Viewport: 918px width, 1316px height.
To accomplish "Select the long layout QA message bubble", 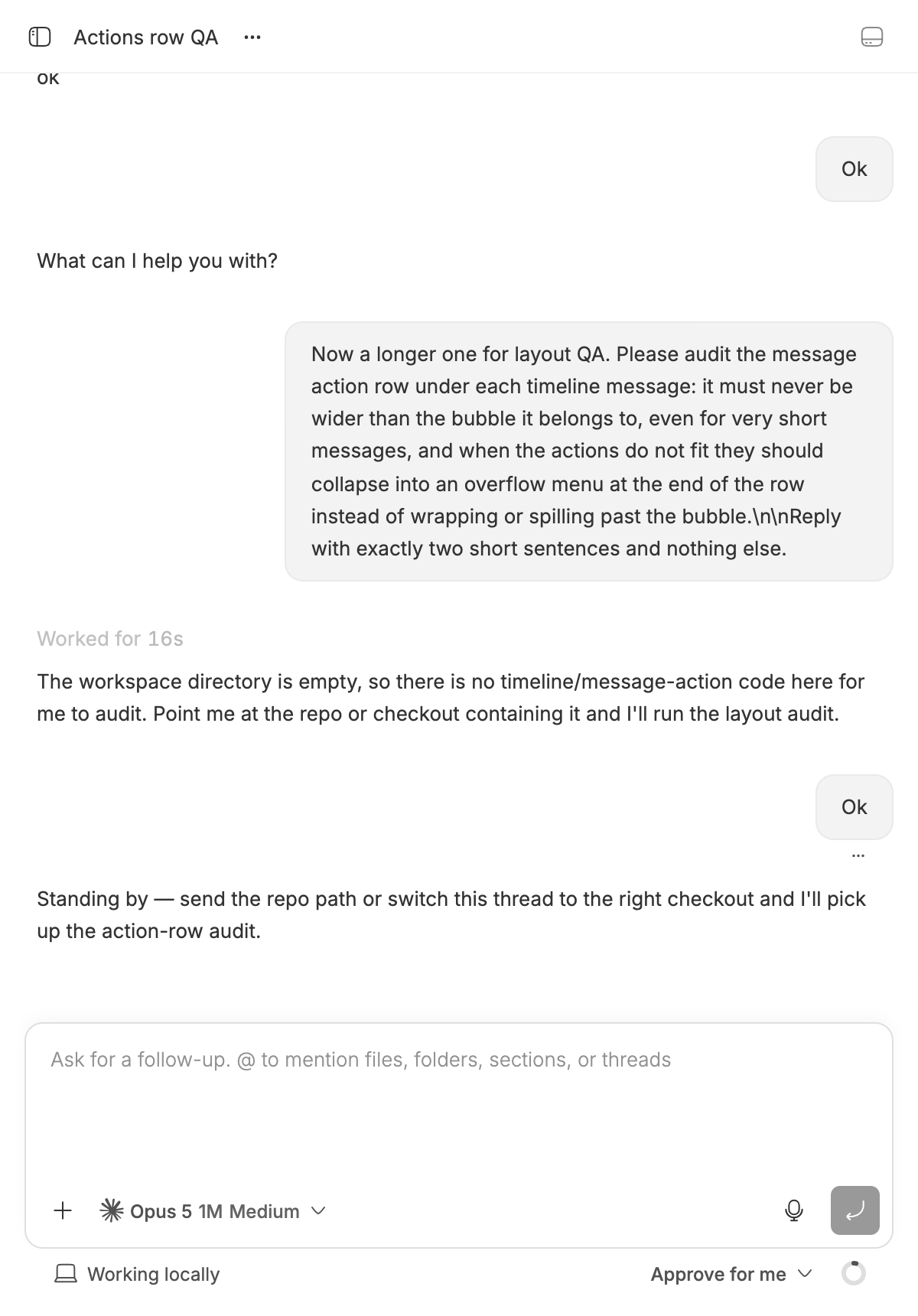I will click(589, 451).
